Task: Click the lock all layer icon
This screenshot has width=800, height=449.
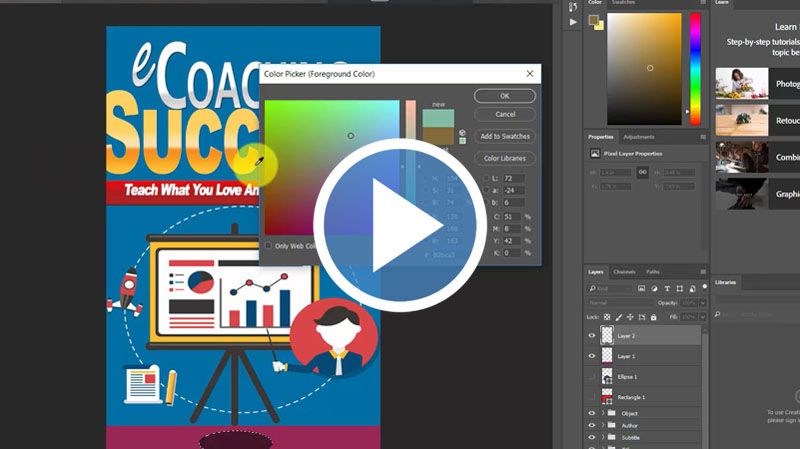Action: tap(654, 316)
